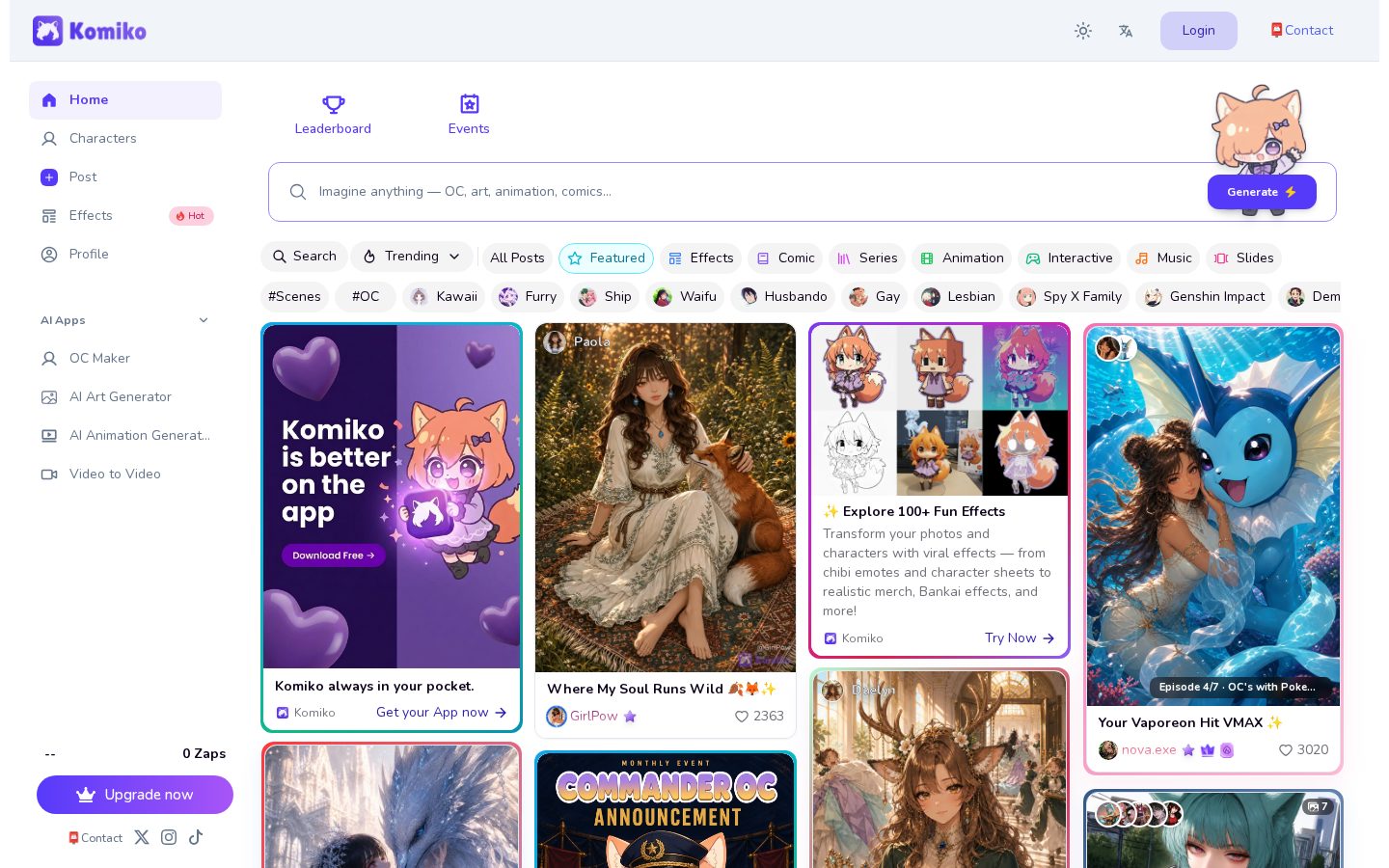Click Get your App now link

pos(442,713)
